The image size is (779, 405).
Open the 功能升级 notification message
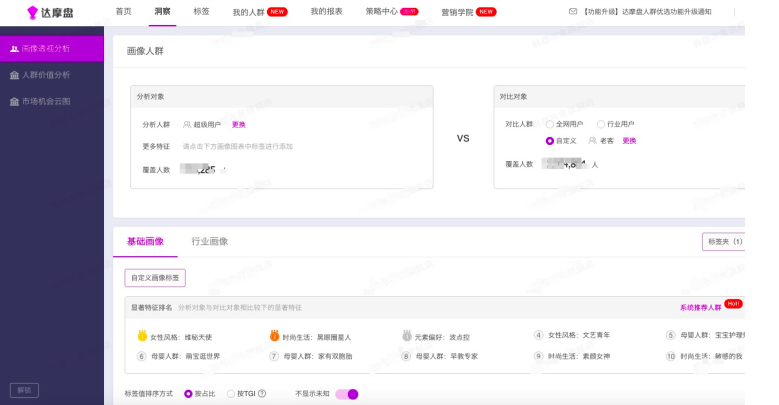tap(647, 11)
